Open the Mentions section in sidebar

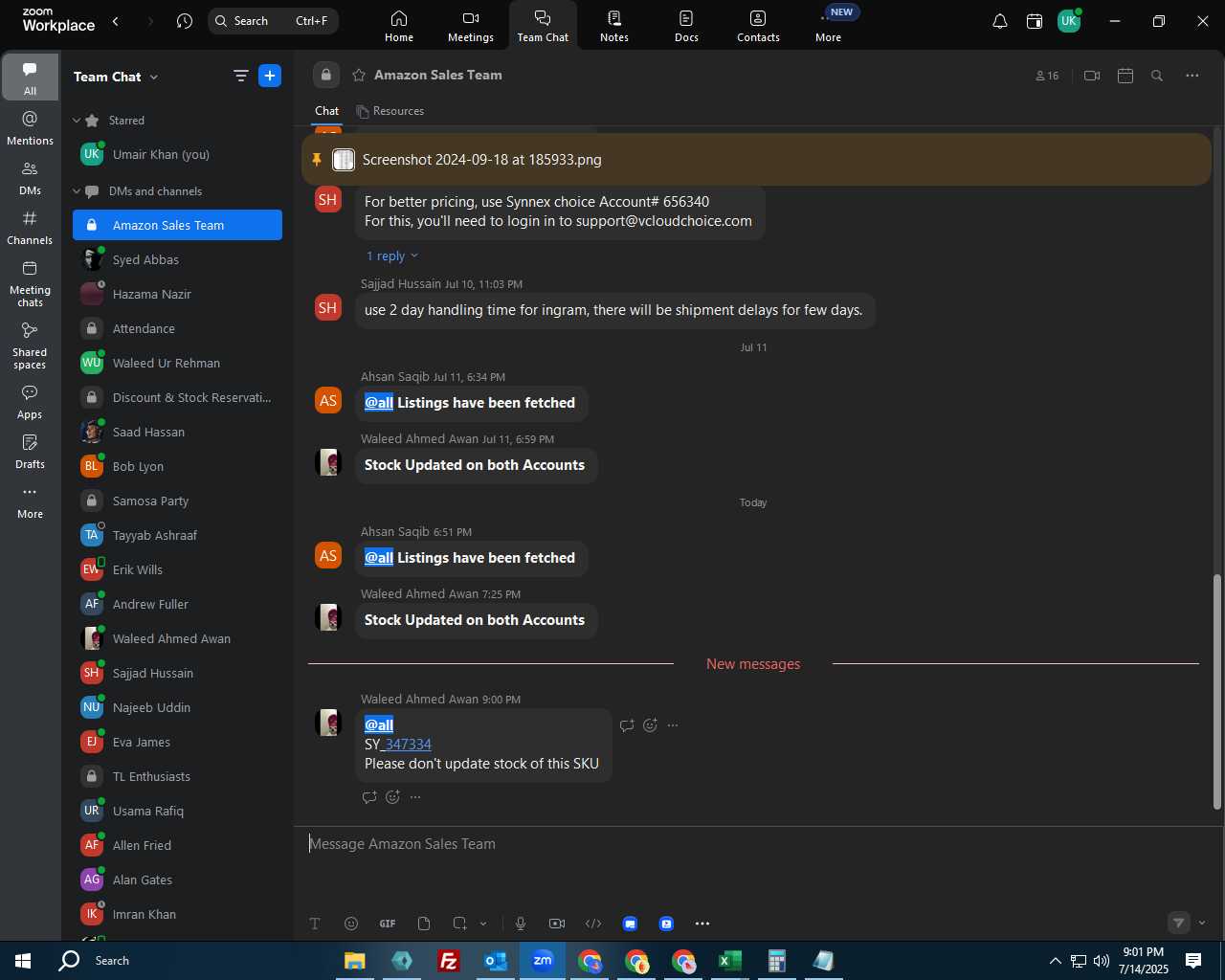click(x=30, y=128)
